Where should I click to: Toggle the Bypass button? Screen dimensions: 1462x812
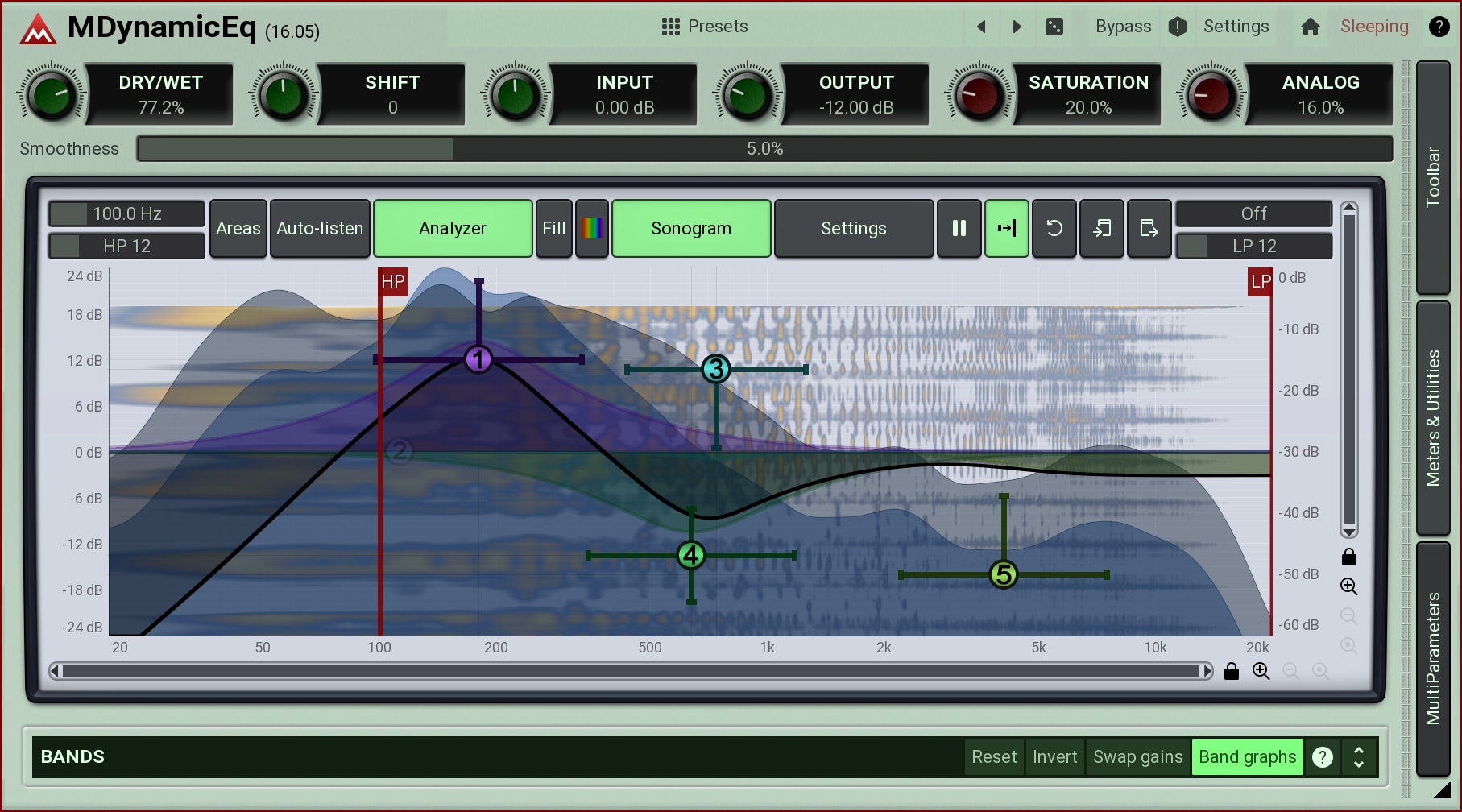click(x=1123, y=27)
